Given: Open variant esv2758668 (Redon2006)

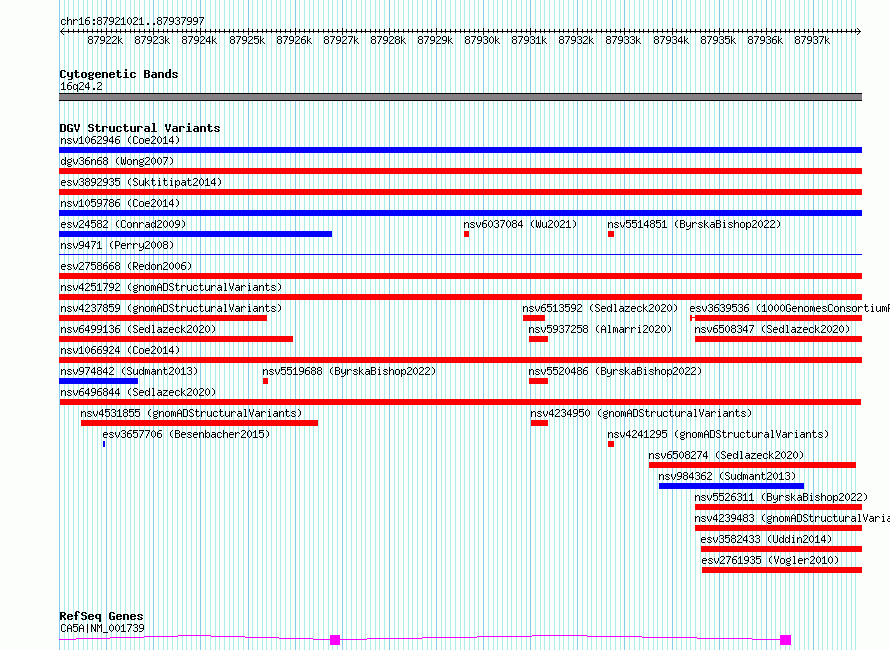Looking at the screenshot, I should 126,266.
